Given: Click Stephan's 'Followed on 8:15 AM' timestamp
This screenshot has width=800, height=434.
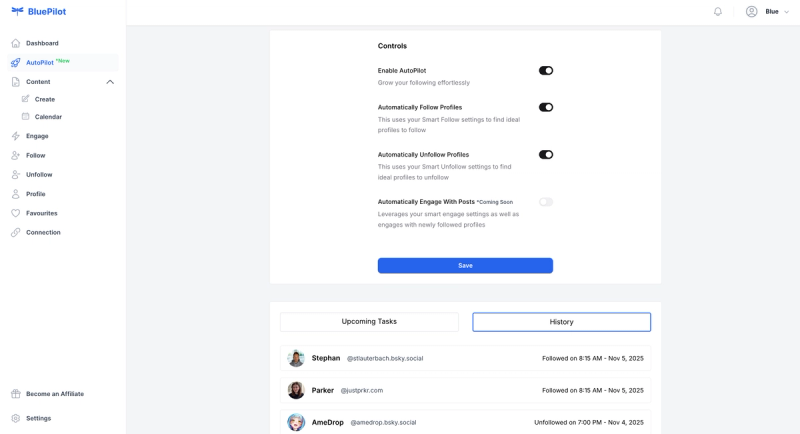Looking at the screenshot, I should click(593, 359).
